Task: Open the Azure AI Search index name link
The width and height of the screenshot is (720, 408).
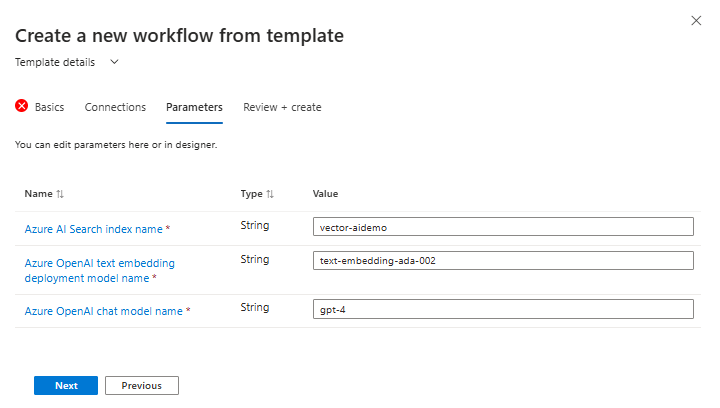Action: pyautogui.click(x=93, y=229)
